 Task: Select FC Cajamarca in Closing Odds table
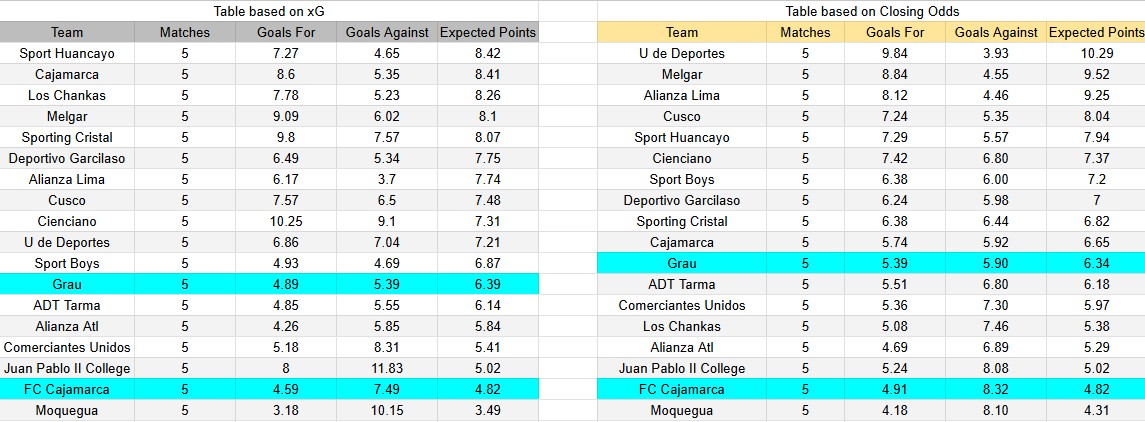681,389
